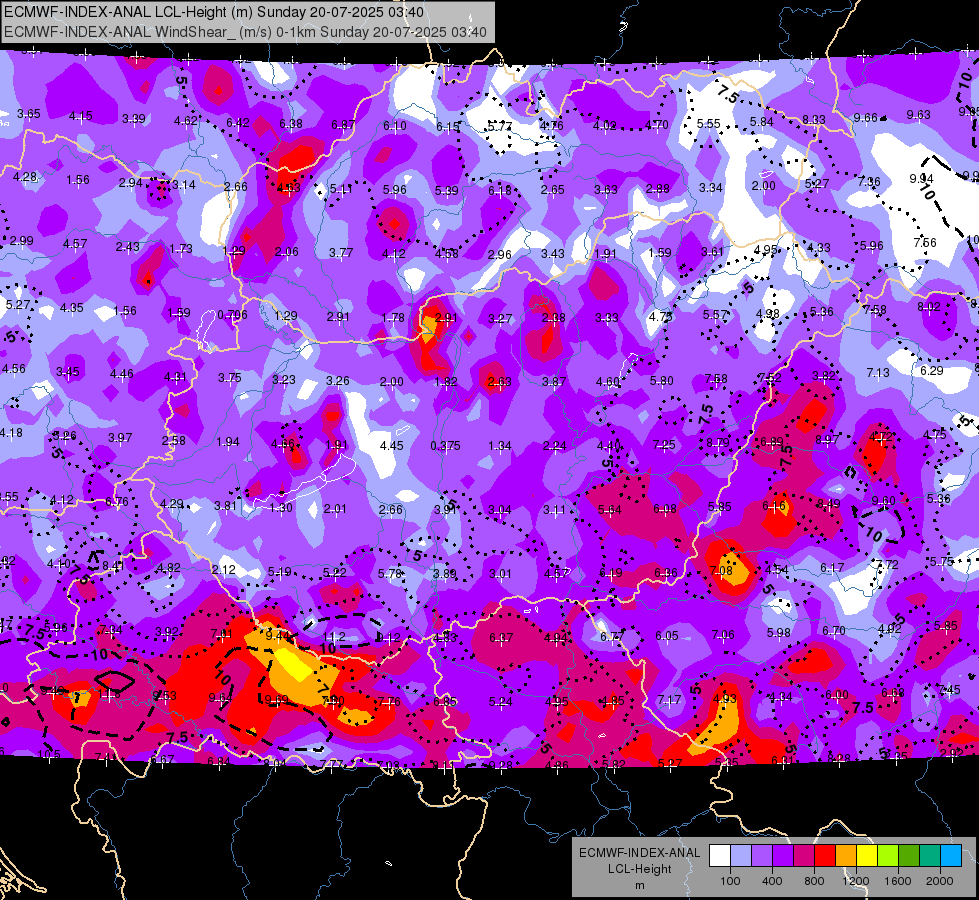
Task: Click the wind shear value 7.66
Action: [925, 242]
